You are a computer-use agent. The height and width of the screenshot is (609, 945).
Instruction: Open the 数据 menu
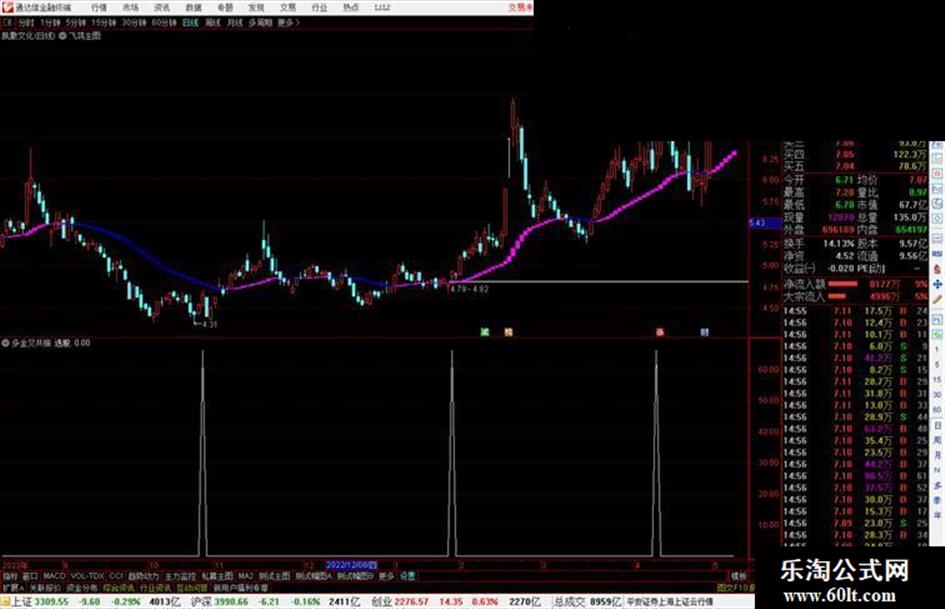coord(193,8)
